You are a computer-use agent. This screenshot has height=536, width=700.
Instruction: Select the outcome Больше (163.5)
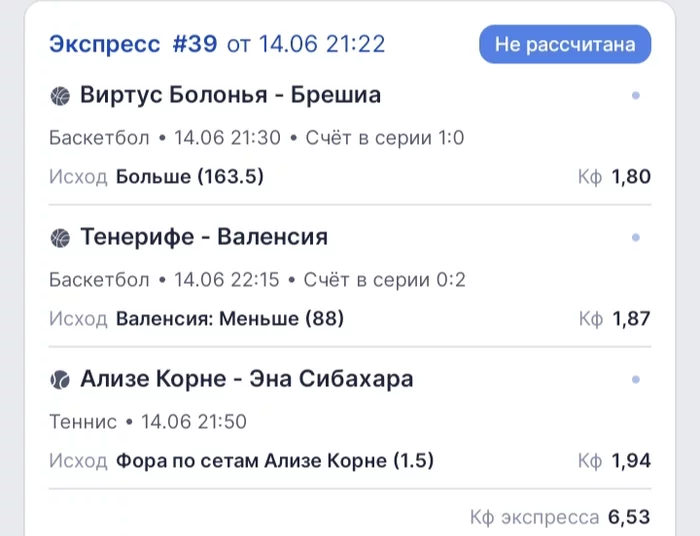tap(189, 177)
